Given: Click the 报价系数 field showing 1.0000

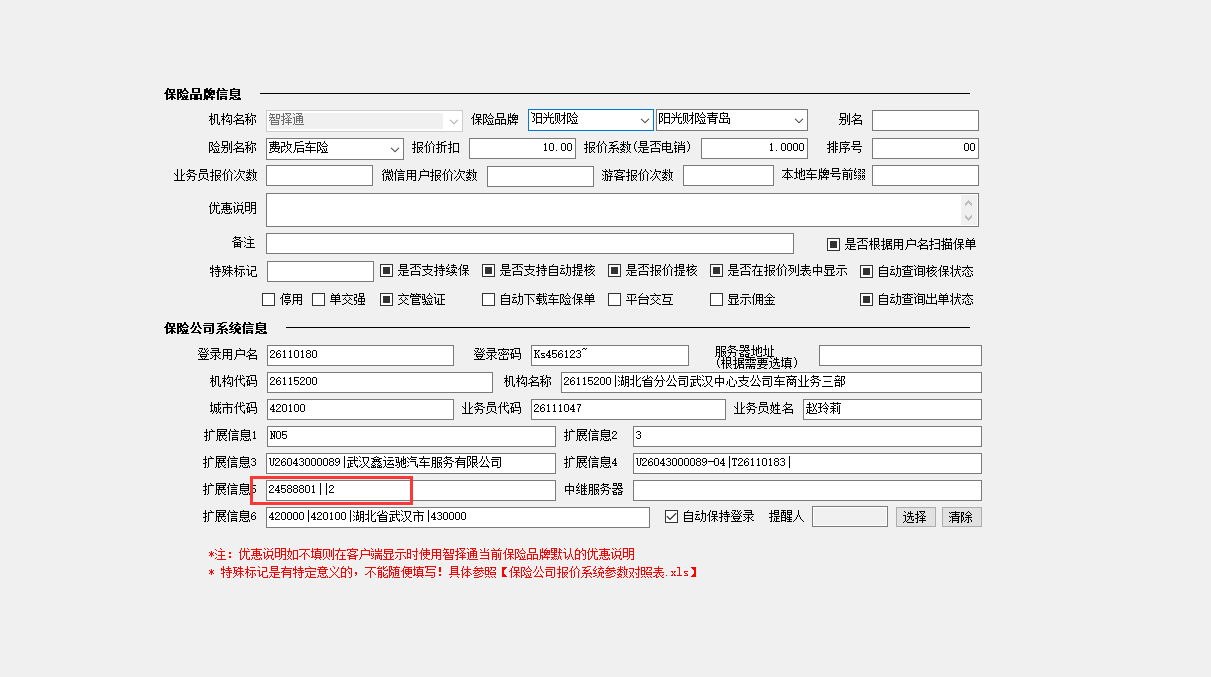Looking at the screenshot, I should (754, 148).
